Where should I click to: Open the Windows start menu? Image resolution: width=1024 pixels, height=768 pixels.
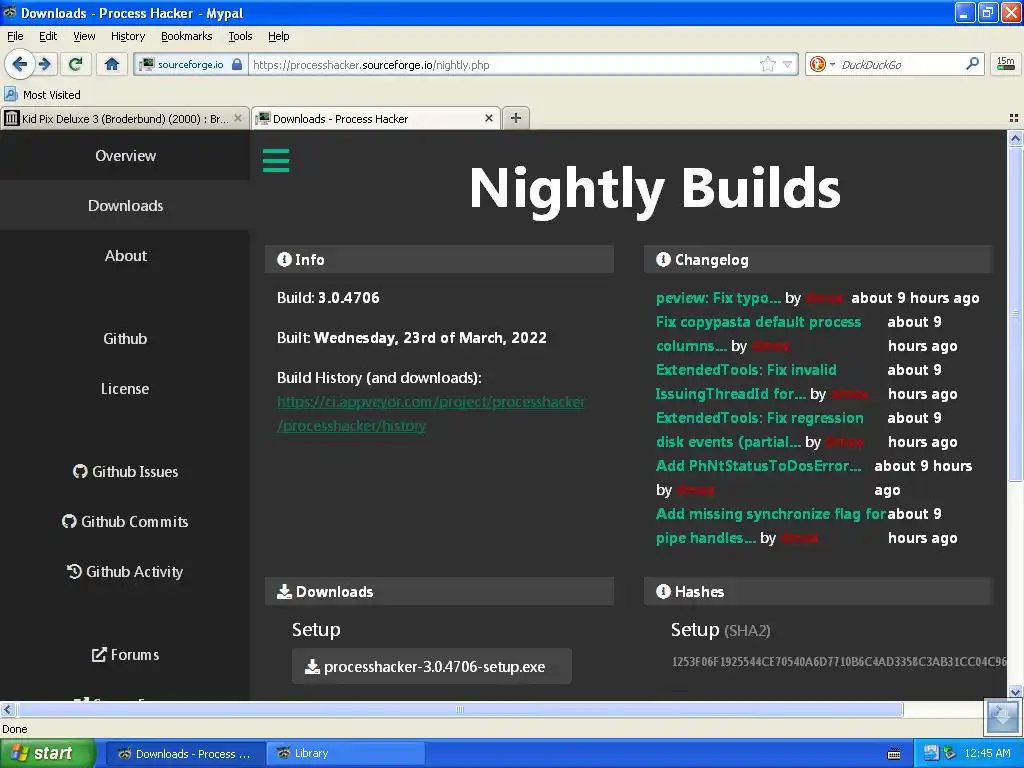(47, 754)
